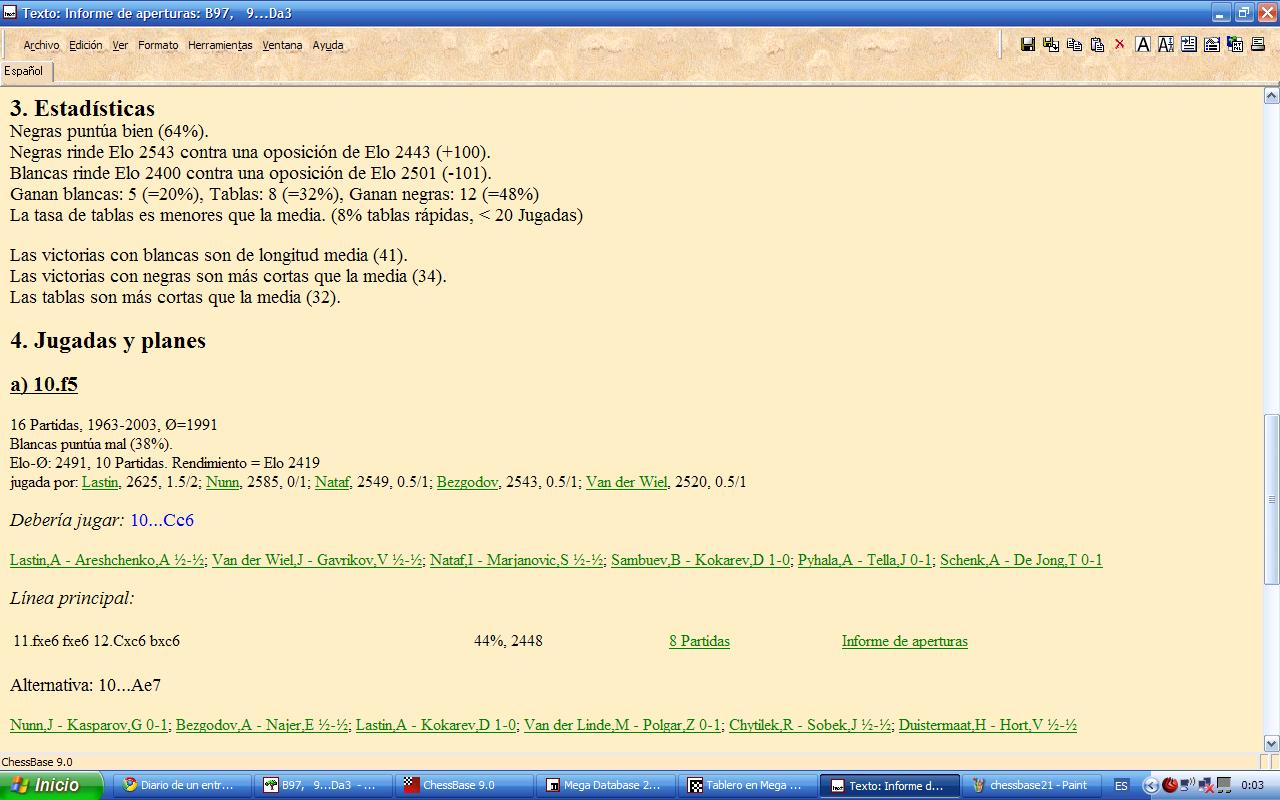Viewport: 1280px width, 800px height.
Task: Click the '8 Partidas' link
Action: click(x=699, y=641)
